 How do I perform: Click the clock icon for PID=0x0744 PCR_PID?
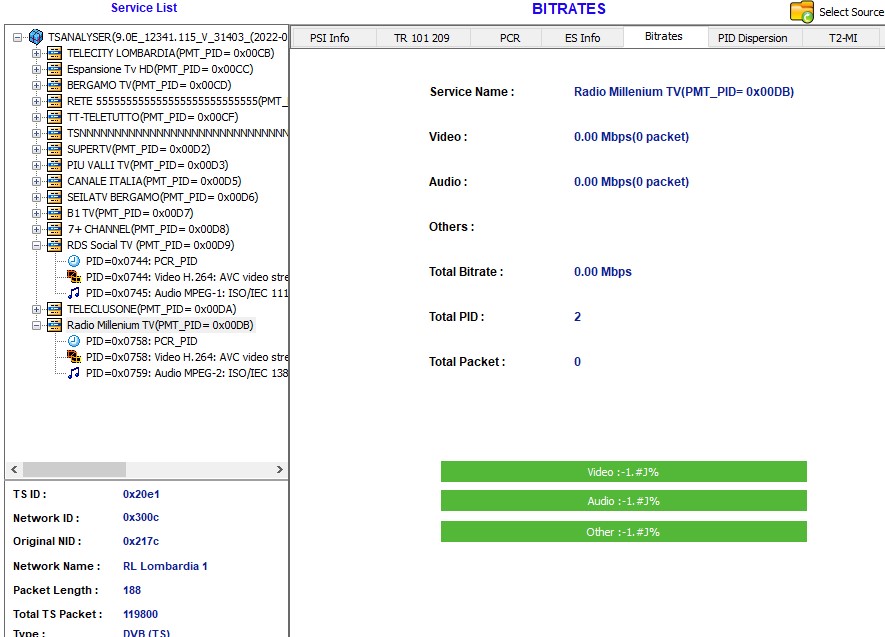pos(74,261)
